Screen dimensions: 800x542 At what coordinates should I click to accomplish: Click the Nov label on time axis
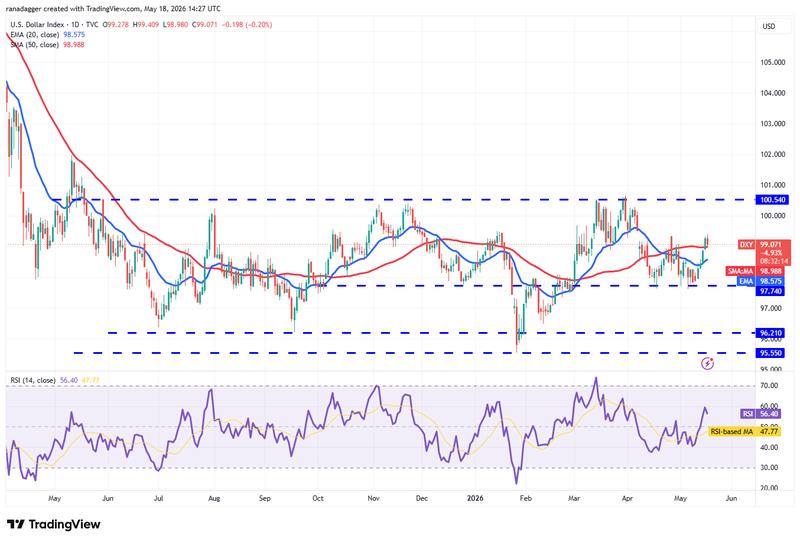[x=373, y=498]
